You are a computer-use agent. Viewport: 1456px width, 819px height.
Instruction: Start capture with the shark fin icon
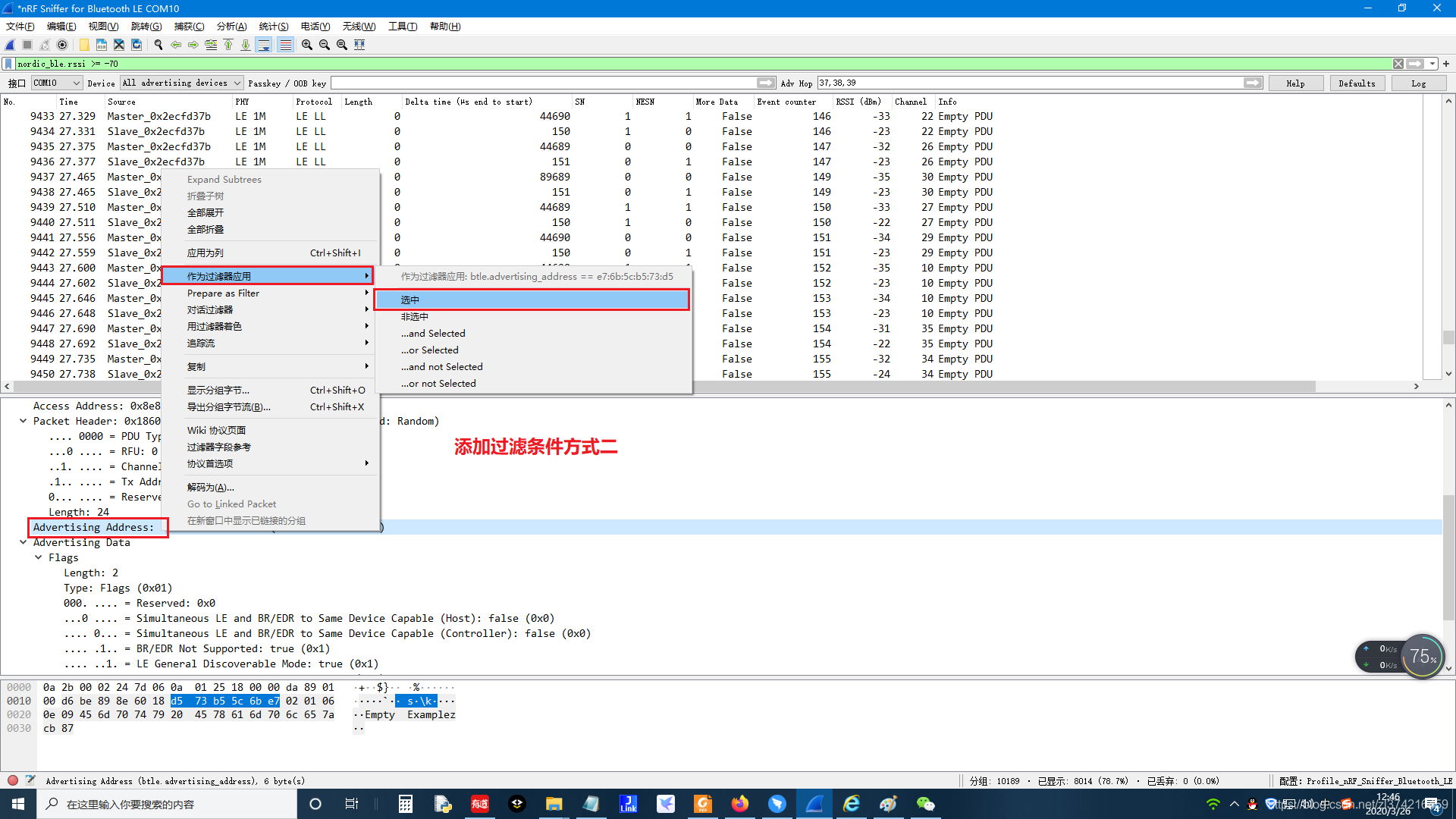(x=10, y=45)
